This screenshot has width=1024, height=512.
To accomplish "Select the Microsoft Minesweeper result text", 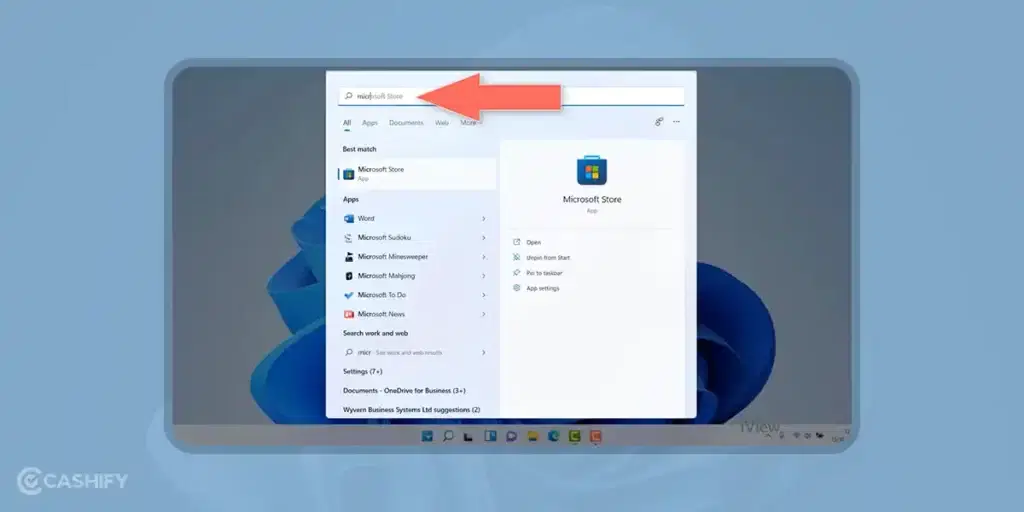I will (392, 257).
